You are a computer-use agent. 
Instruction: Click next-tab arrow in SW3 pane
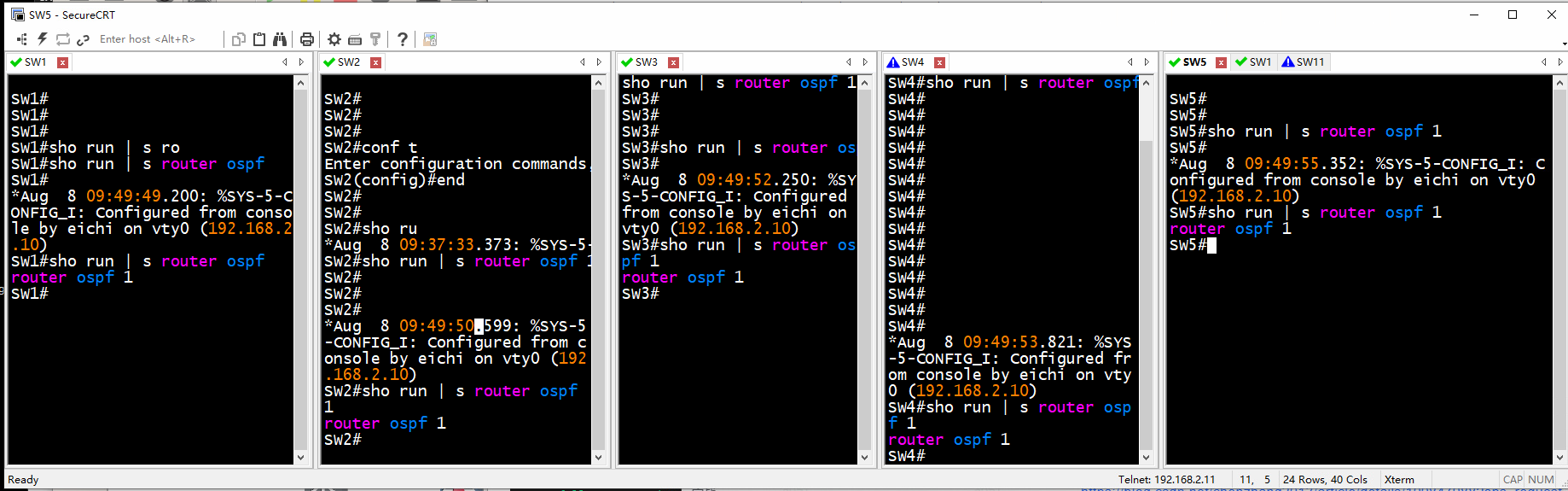pyautogui.click(x=865, y=62)
